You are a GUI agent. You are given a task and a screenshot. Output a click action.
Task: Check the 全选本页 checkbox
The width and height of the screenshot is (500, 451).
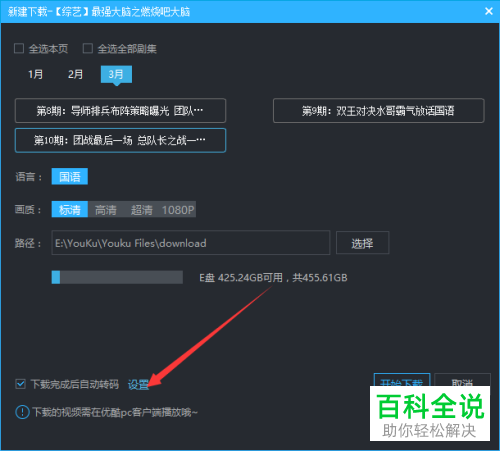tap(19, 49)
